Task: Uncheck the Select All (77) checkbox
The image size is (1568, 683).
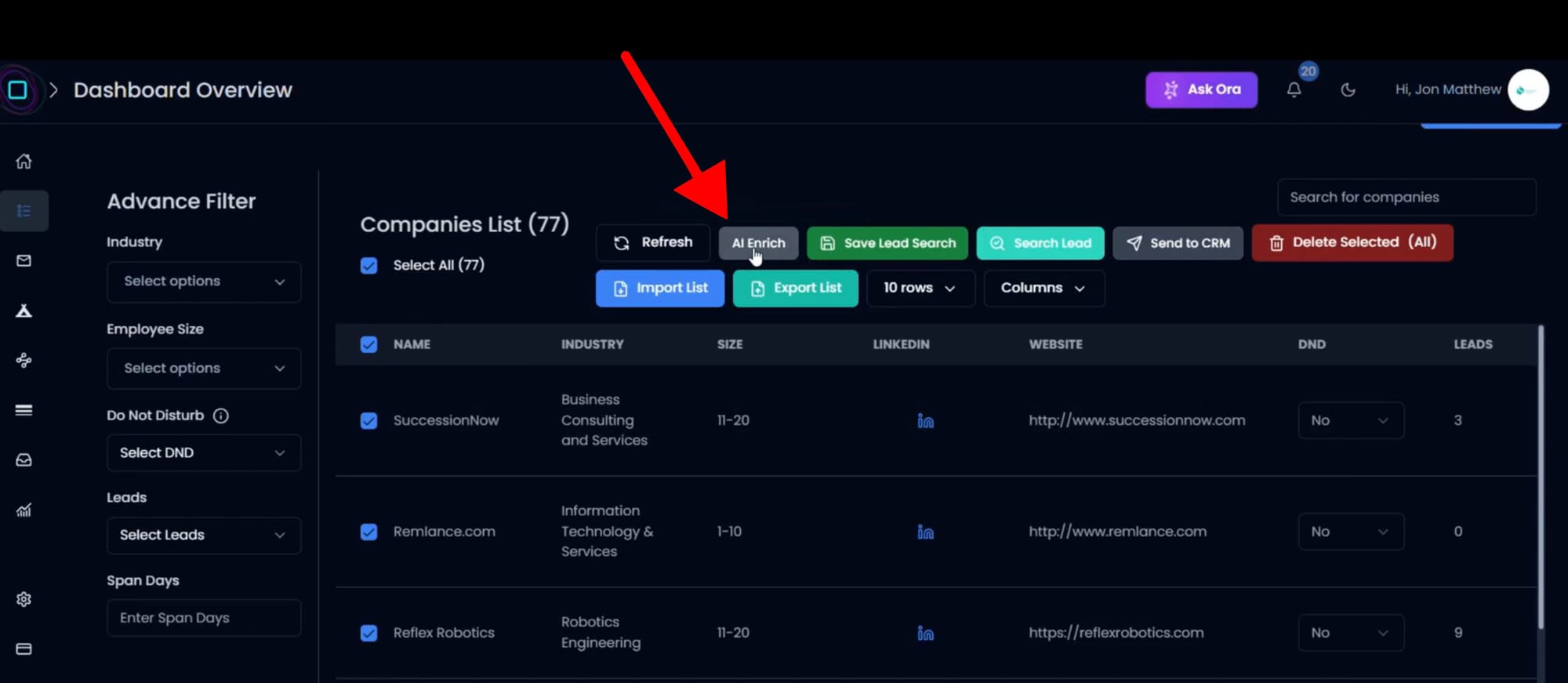Action: tap(368, 266)
